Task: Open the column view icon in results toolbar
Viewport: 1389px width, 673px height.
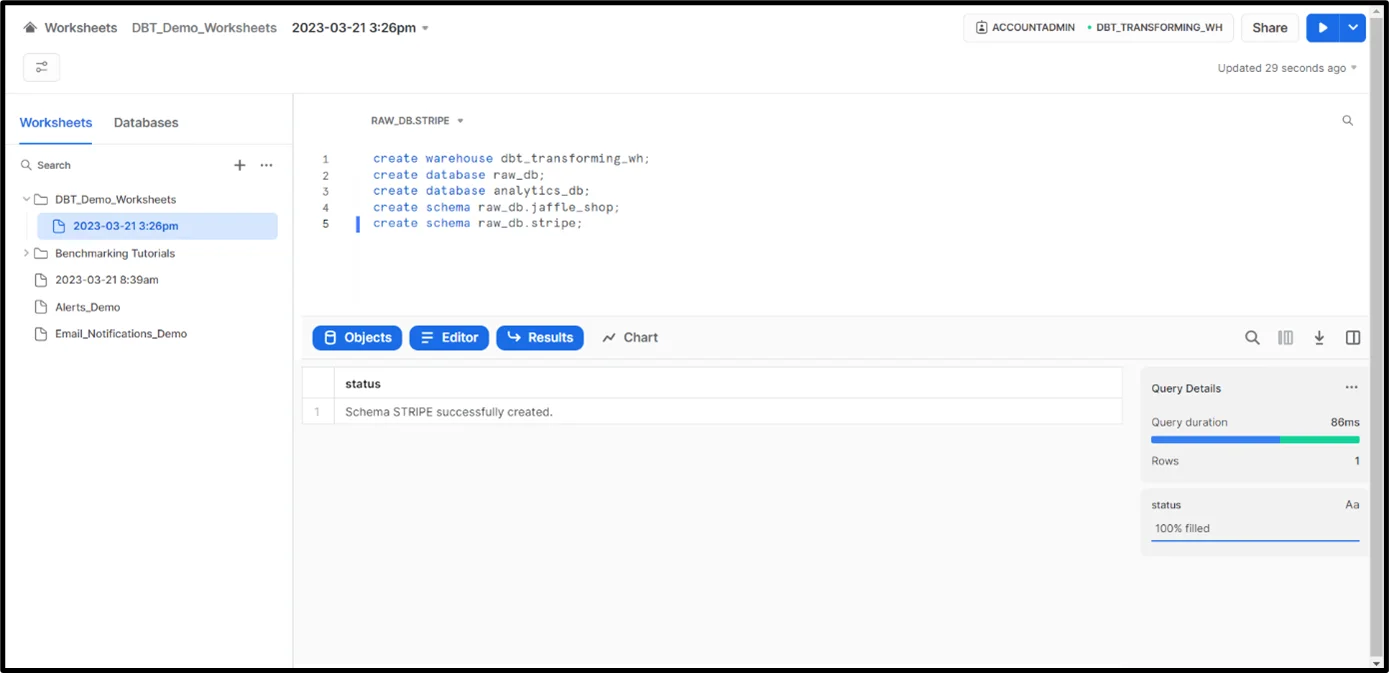Action: point(1286,338)
